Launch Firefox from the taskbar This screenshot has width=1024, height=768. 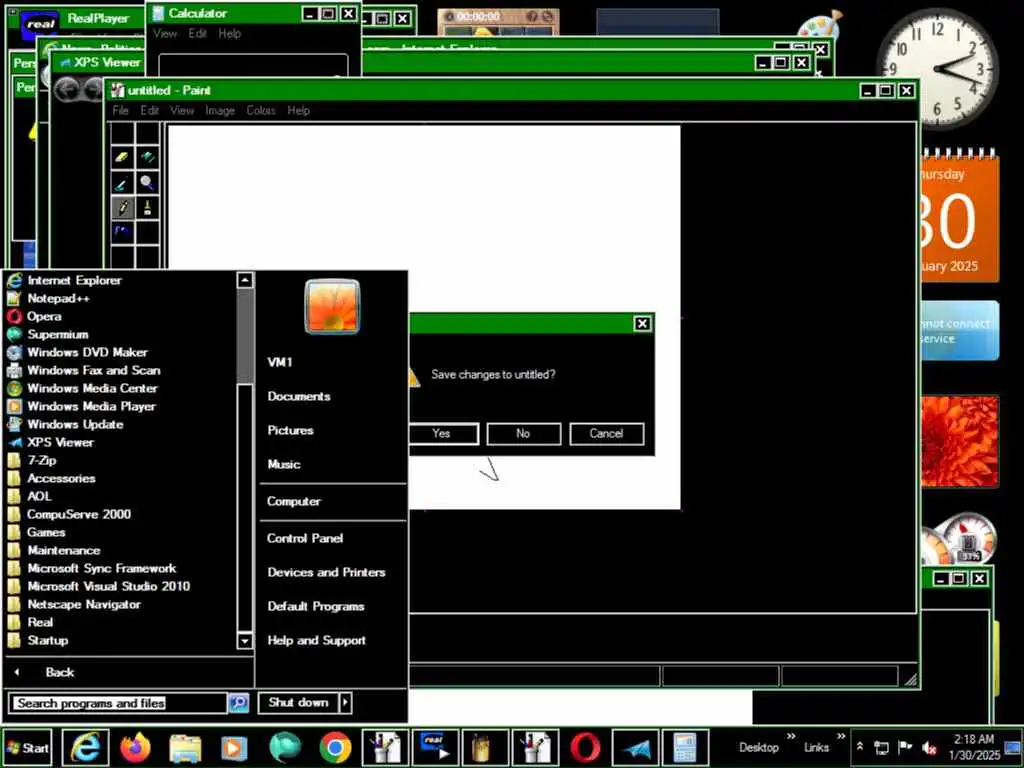(x=136, y=747)
